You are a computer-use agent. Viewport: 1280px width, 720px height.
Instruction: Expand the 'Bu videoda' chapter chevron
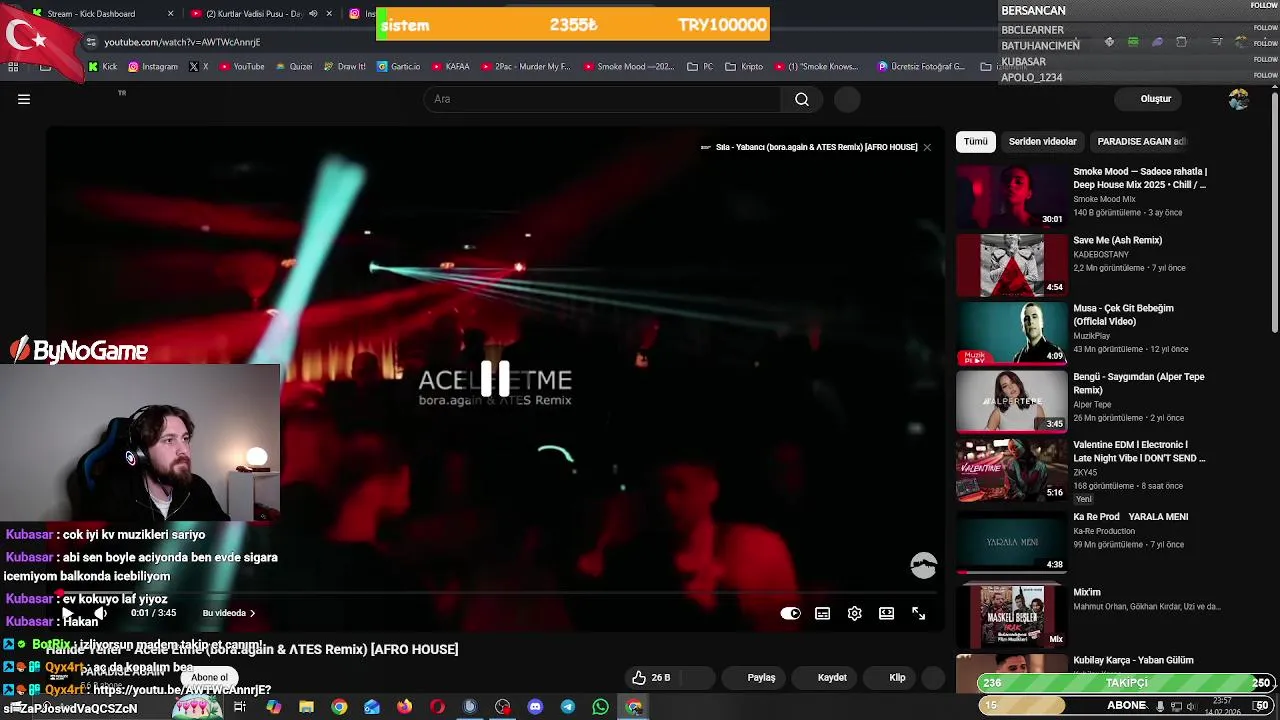[252, 614]
